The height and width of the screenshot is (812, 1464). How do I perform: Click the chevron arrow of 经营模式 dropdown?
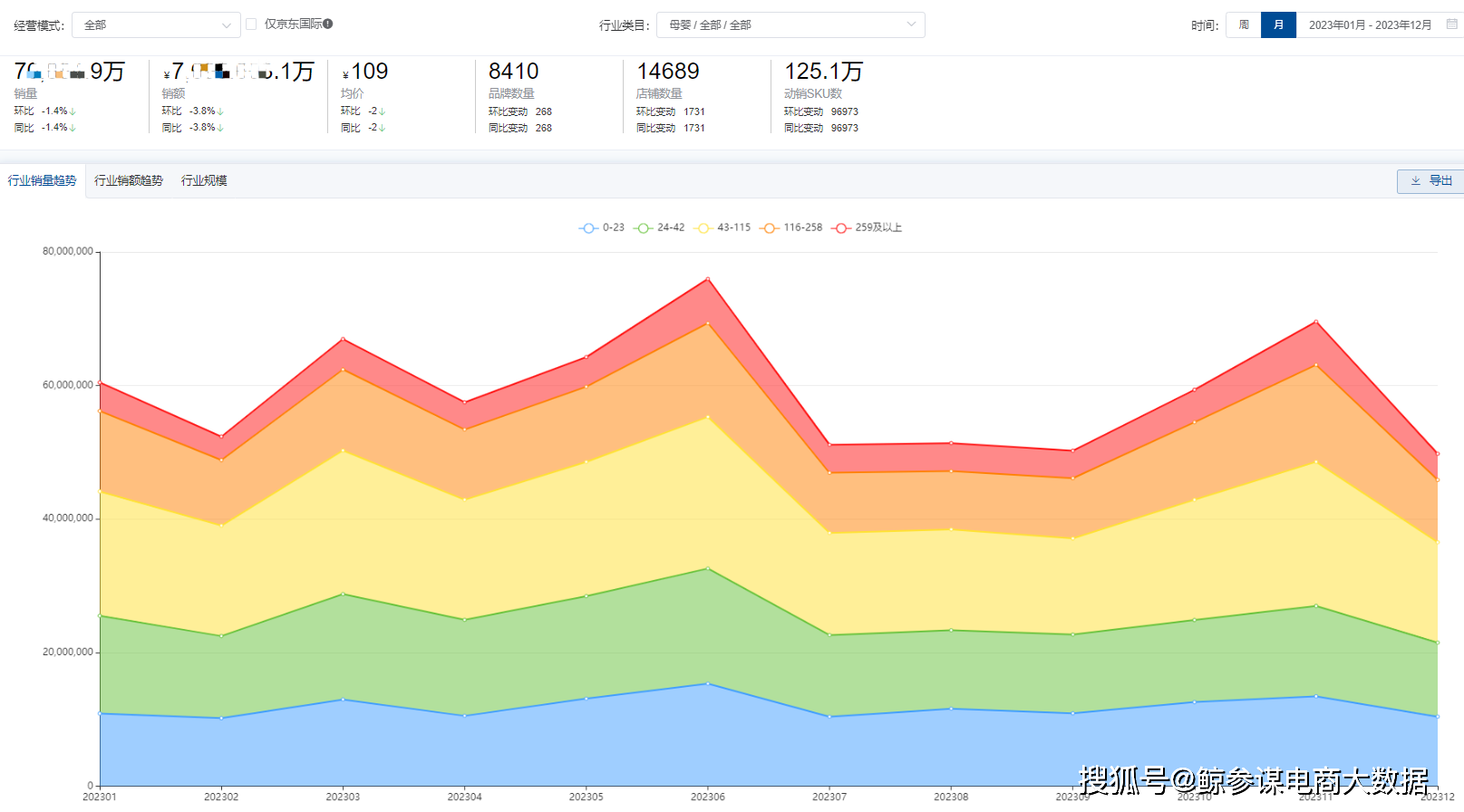[227, 24]
